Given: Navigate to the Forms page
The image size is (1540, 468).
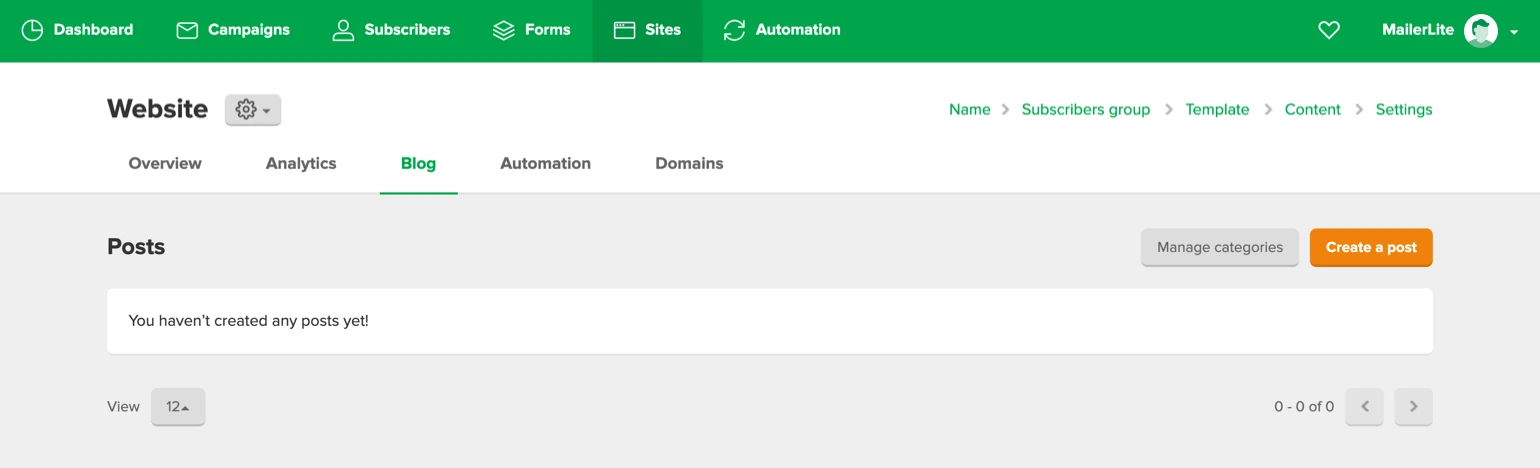Looking at the screenshot, I should (x=532, y=30).
